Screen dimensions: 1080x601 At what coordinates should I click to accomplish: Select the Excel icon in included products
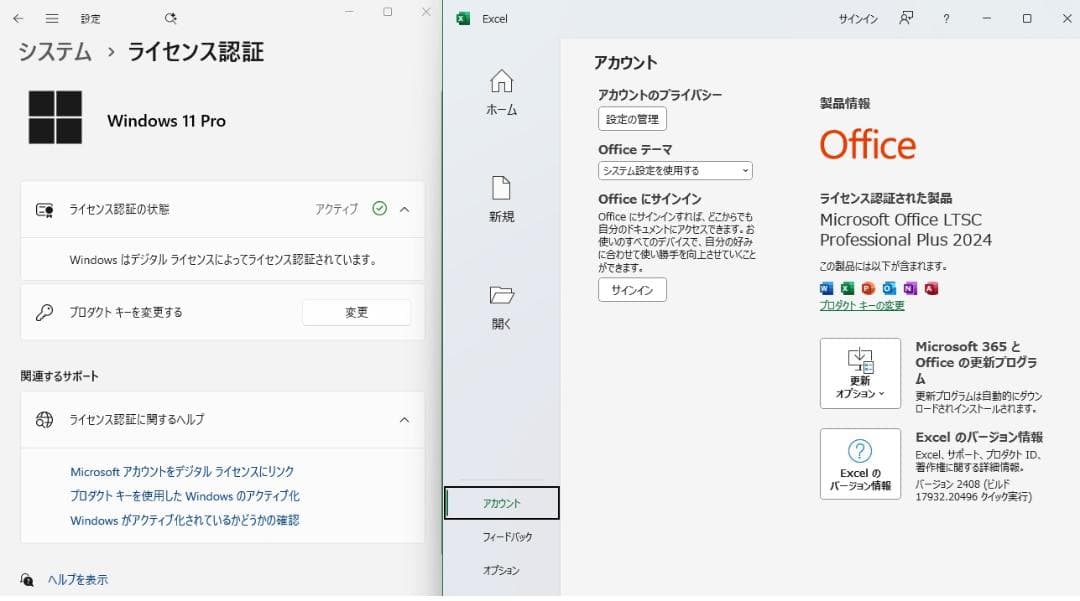coord(847,288)
